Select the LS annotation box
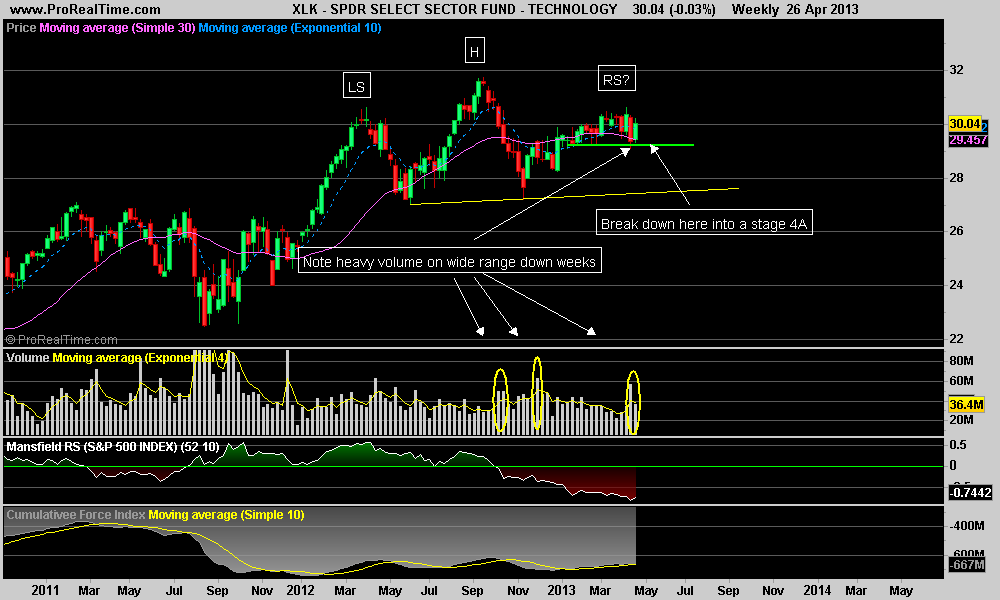 click(357, 85)
